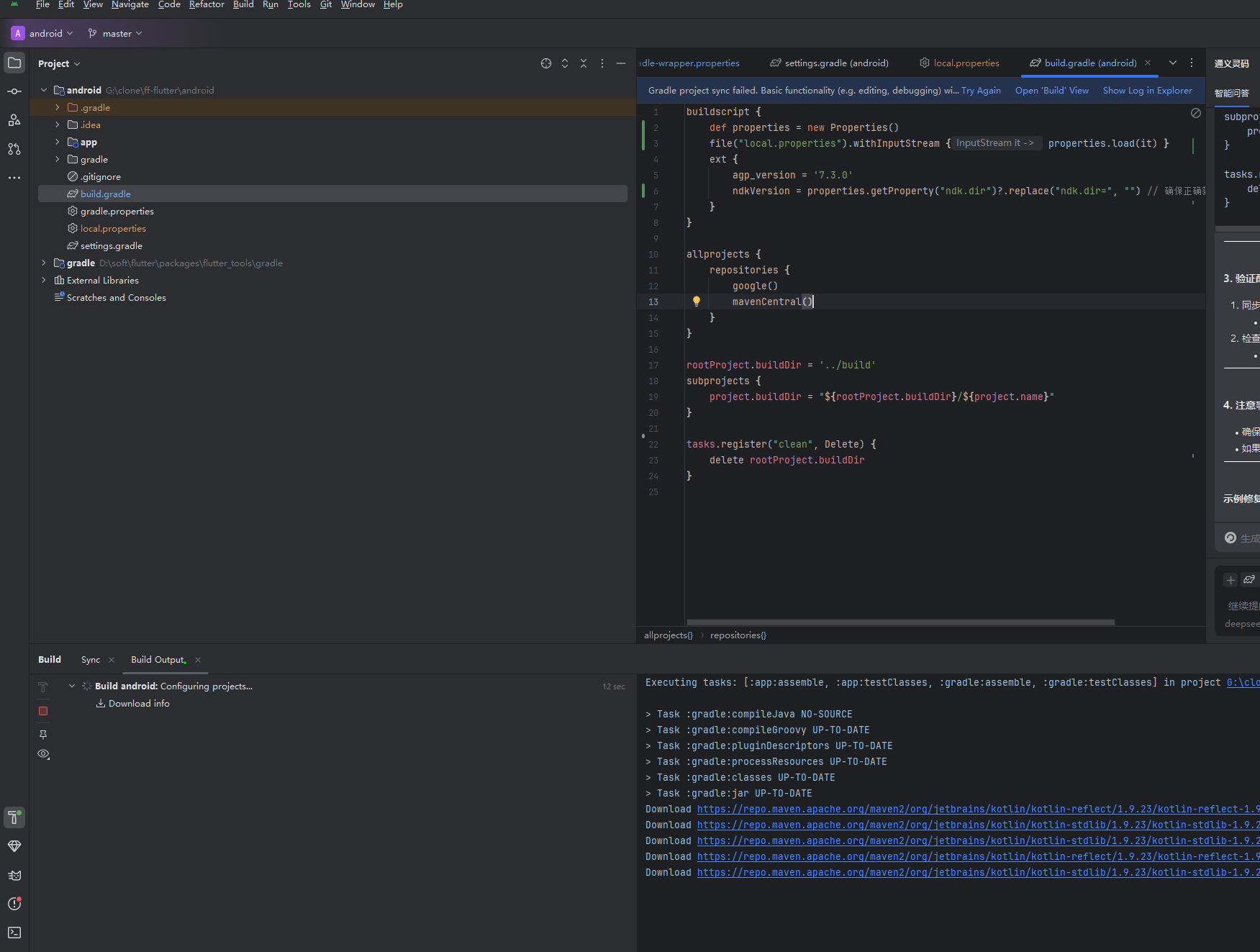The width and height of the screenshot is (1260, 952).
Task: Click the project path link in build output
Action: (x=1243, y=682)
